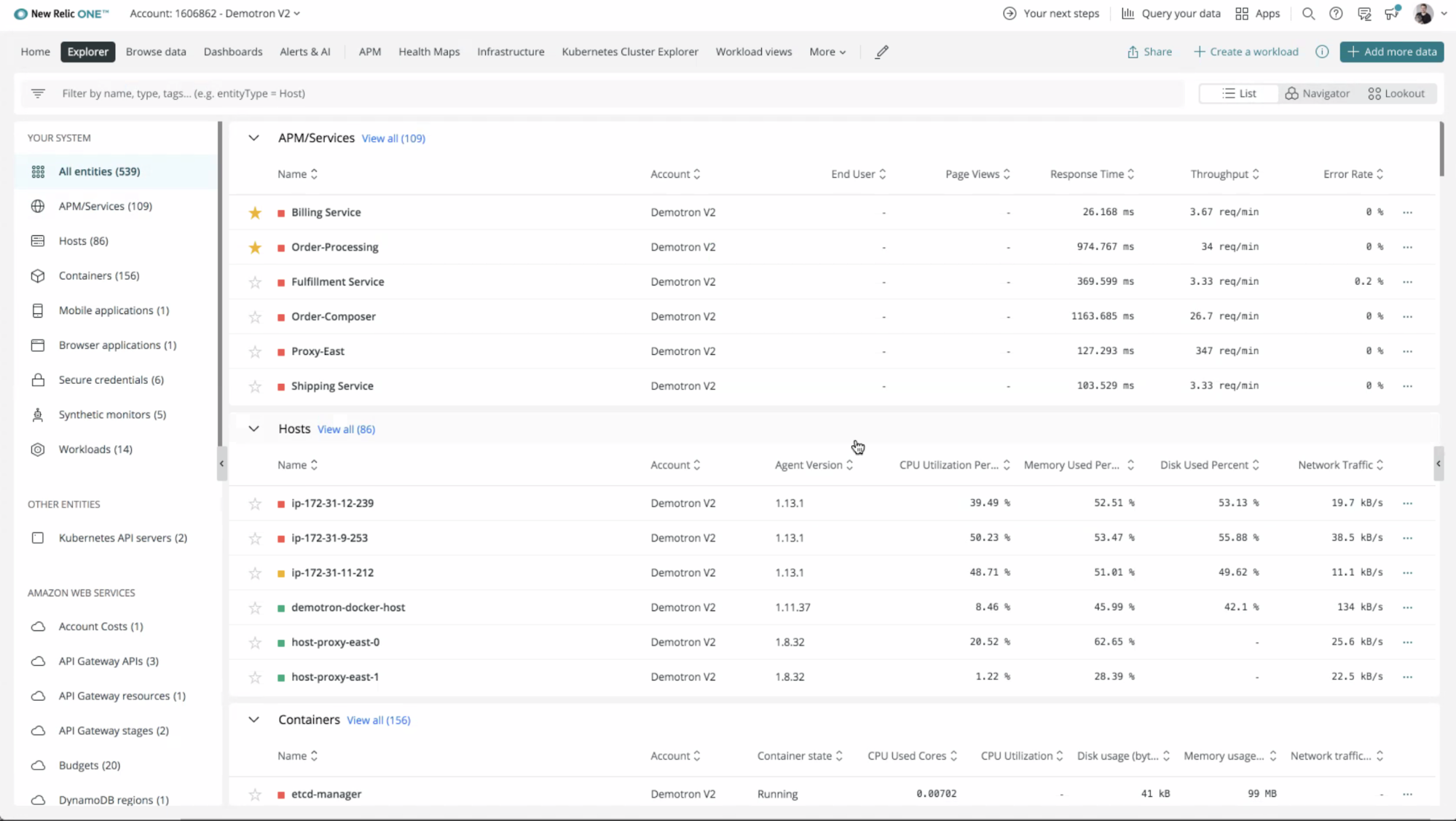1456x821 pixels.
Task: Click the info icon next to Create a workload
Action: pyautogui.click(x=1322, y=52)
